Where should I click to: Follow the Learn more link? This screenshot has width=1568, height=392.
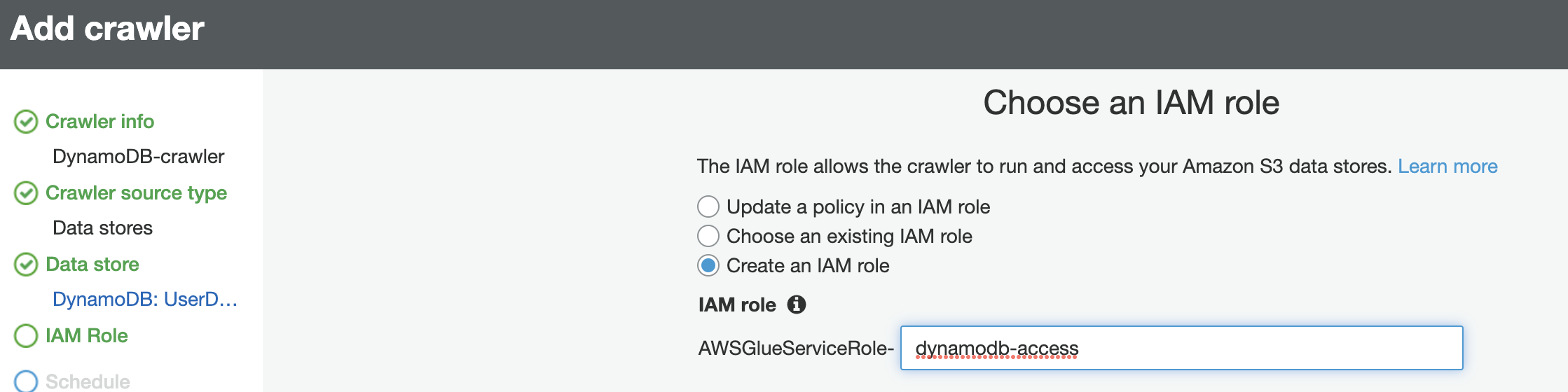1447,167
